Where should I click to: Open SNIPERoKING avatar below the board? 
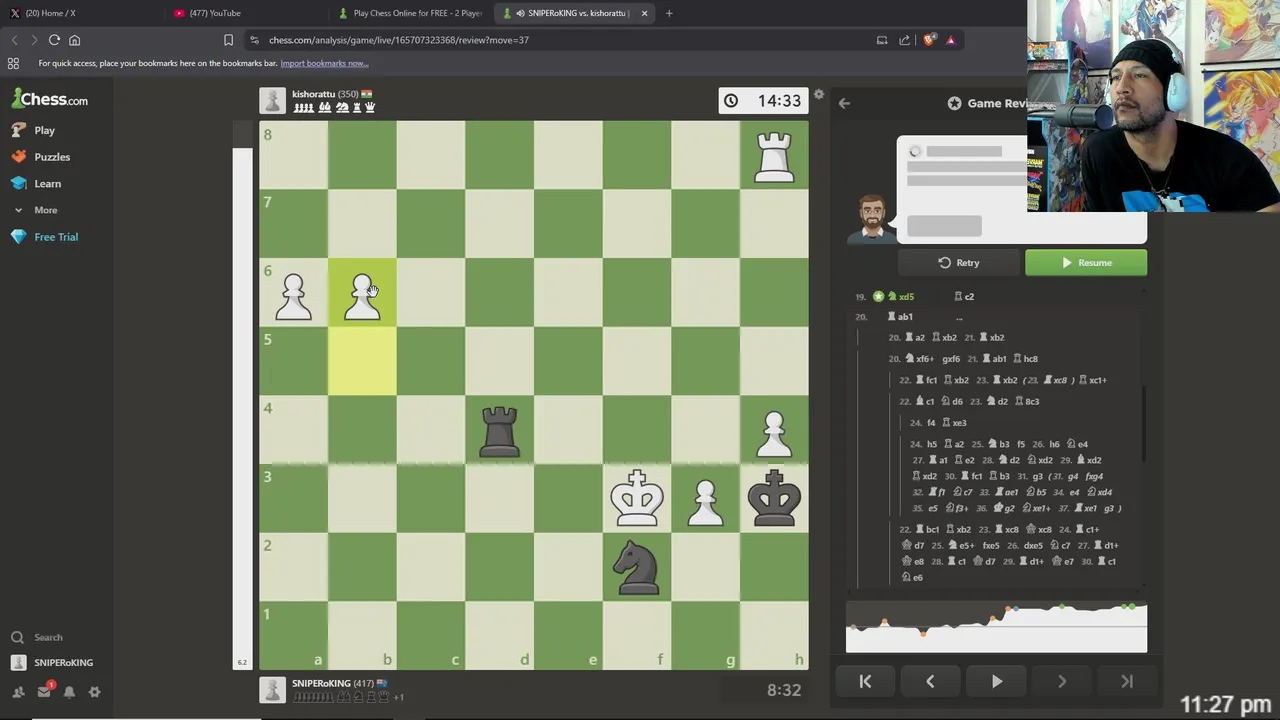(x=272, y=690)
